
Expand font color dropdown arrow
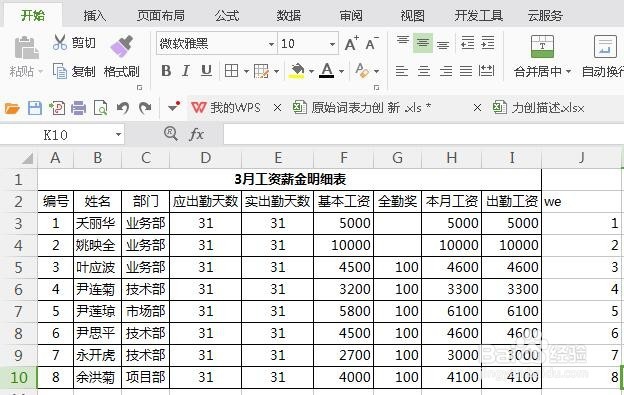pos(341,72)
